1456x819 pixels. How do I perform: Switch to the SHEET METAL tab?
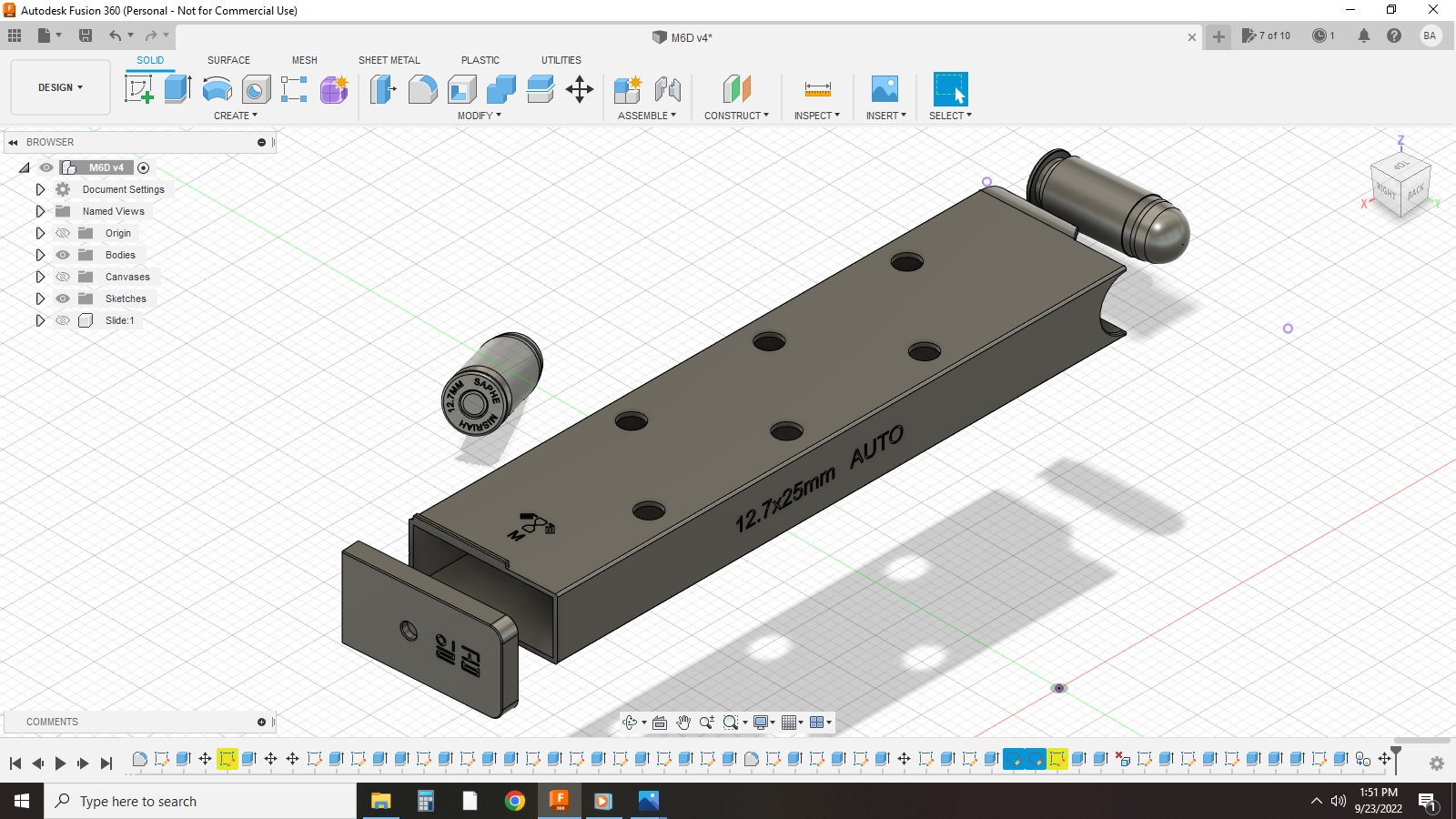(389, 60)
